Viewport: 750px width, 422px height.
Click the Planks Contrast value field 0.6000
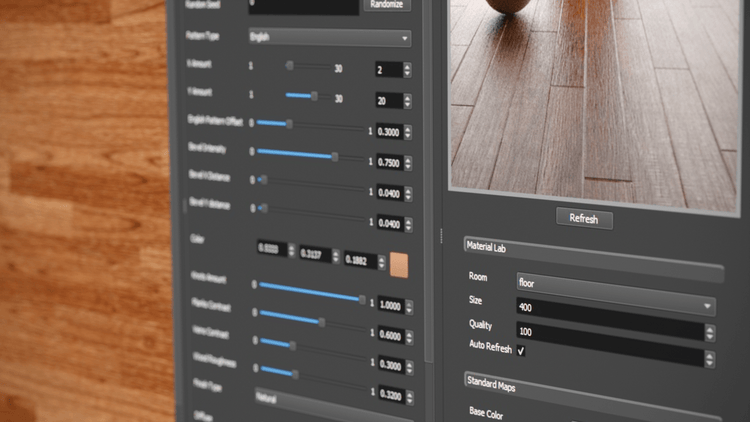coord(392,335)
